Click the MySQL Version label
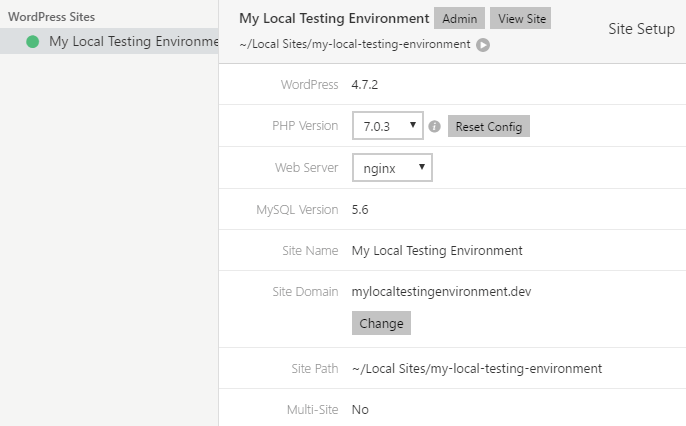Viewport: 686px width, 426px height. (297, 210)
